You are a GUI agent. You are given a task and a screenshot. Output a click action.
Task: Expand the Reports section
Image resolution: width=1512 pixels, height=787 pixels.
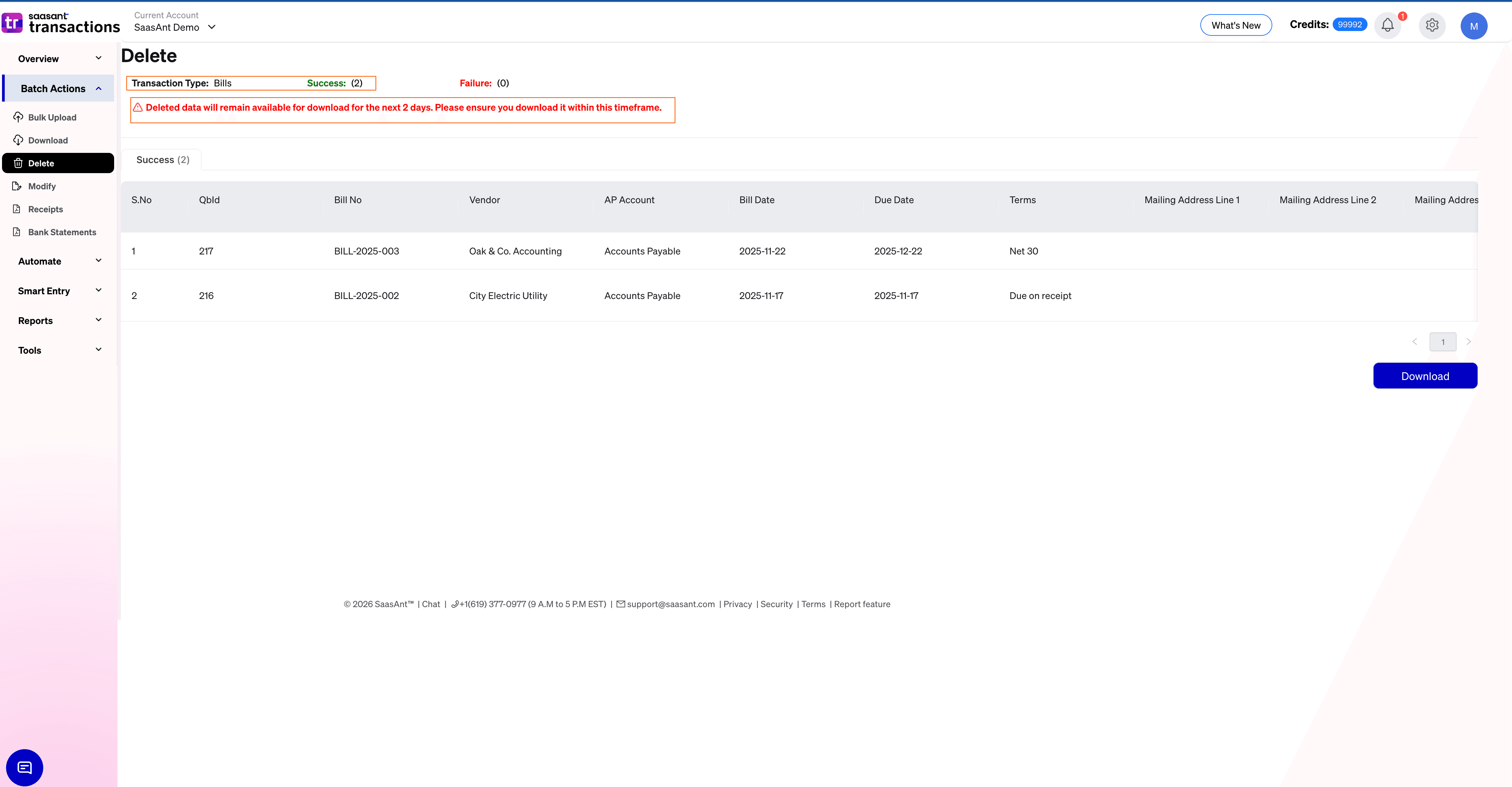(58, 320)
